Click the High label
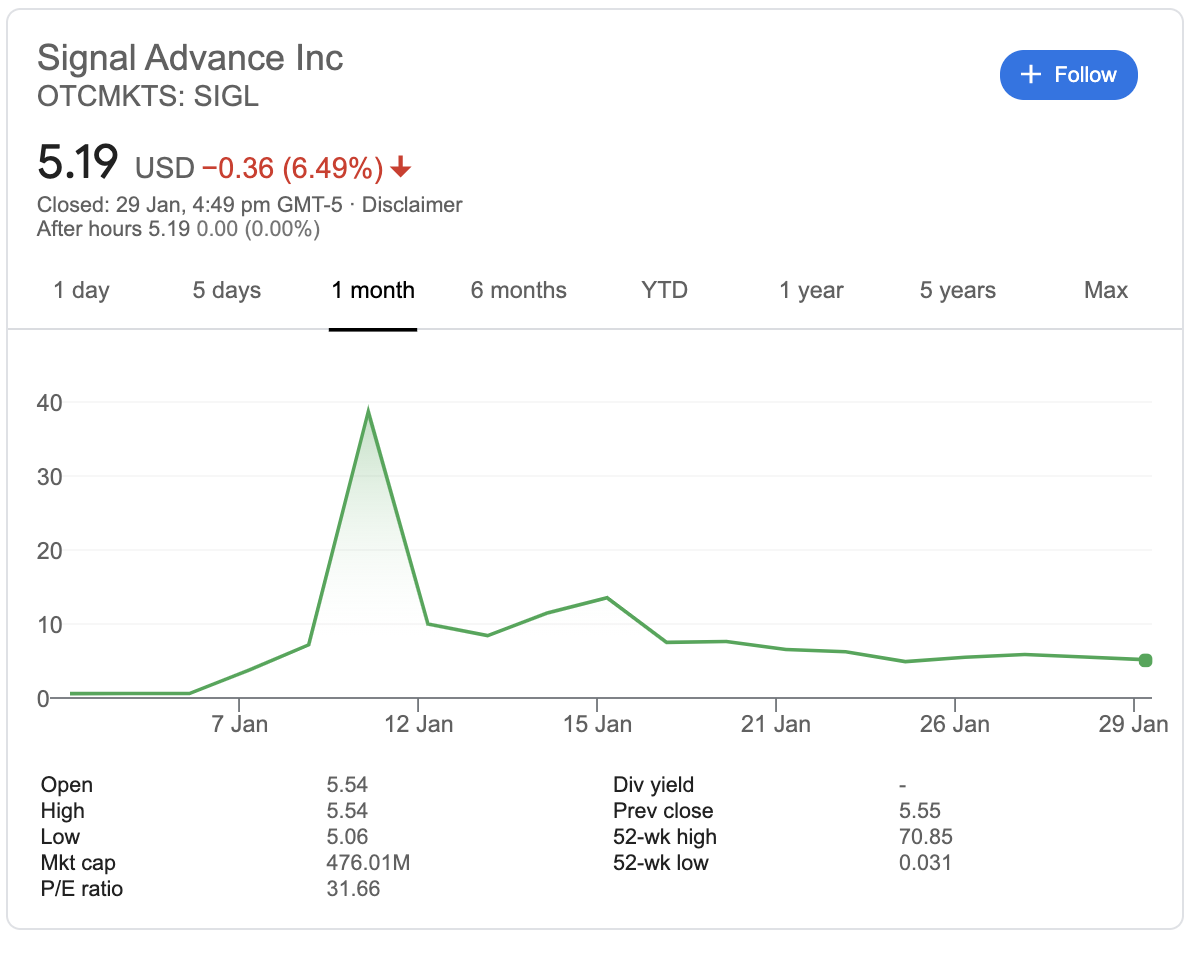The width and height of the screenshot is (1192, 962). tap(62, 811)
